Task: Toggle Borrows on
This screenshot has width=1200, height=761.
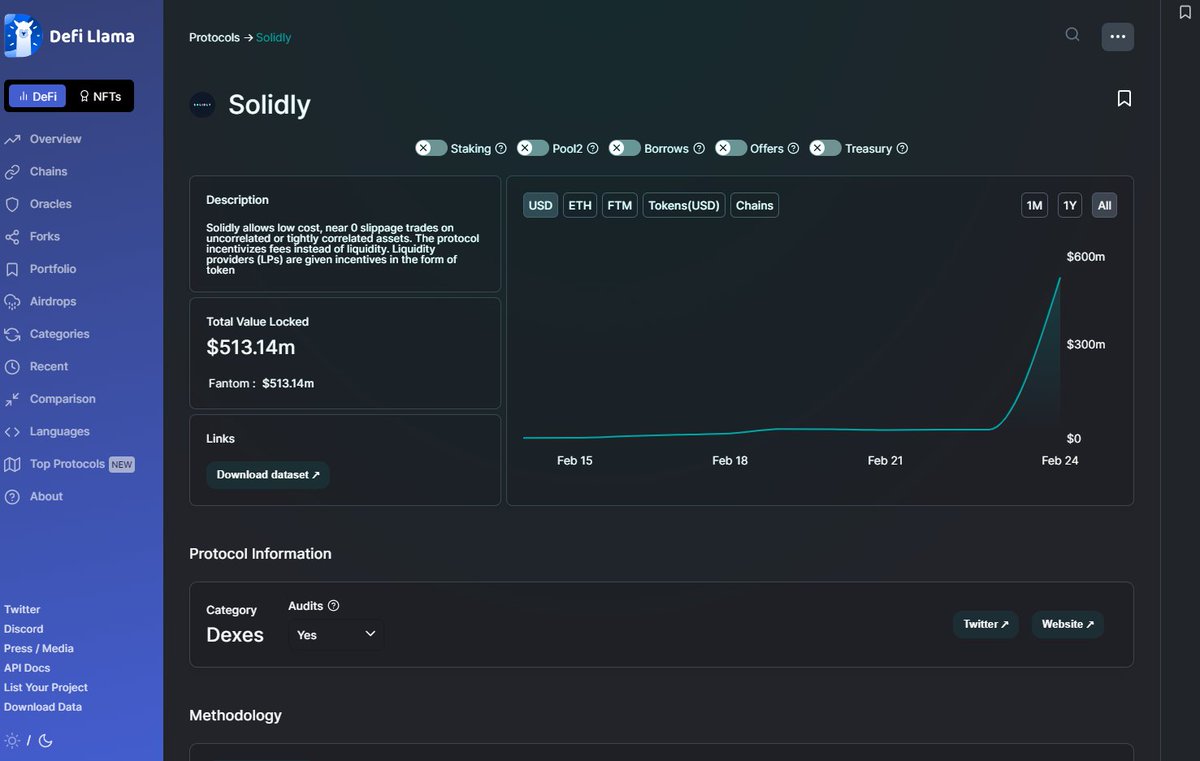Action: coord(624,147)
